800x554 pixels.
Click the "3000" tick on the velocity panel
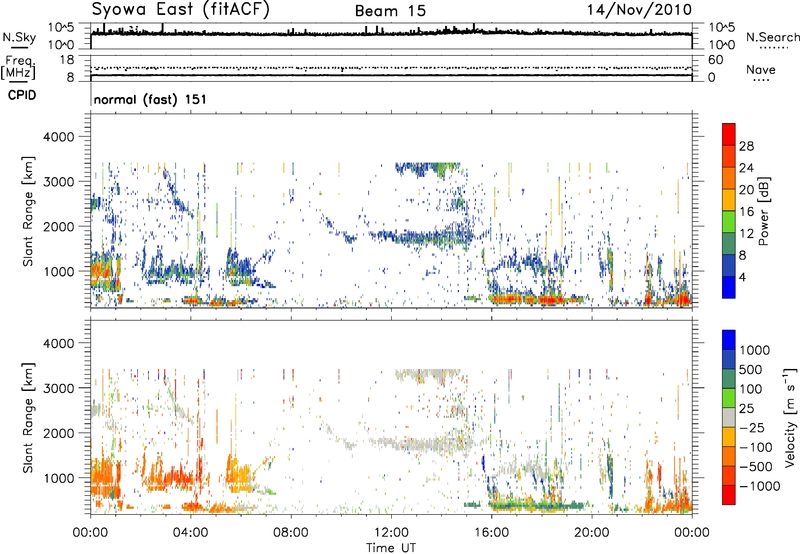pyautogui.click(x=58, y=388)
